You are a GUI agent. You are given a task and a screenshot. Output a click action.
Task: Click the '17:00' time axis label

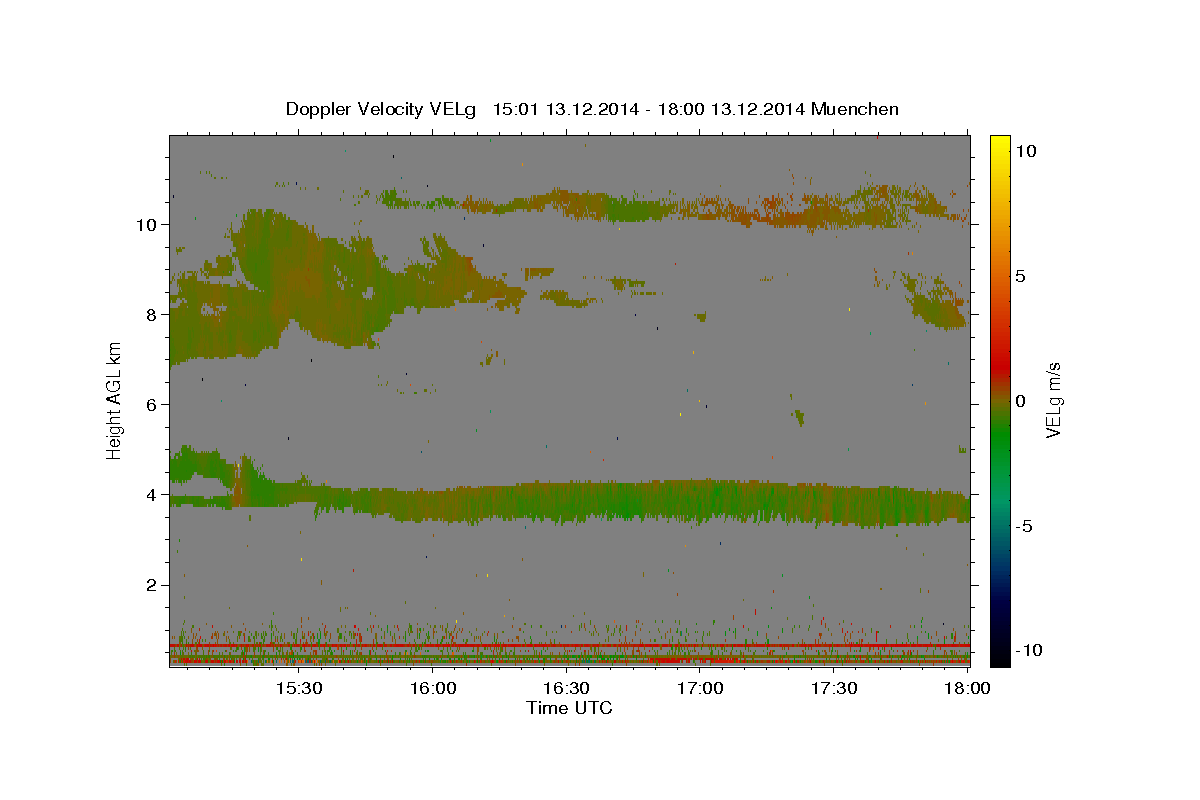point(700,688)
